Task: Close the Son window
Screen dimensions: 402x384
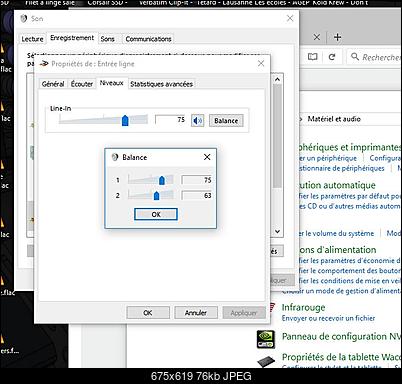Action: click(x=290, y=18)
